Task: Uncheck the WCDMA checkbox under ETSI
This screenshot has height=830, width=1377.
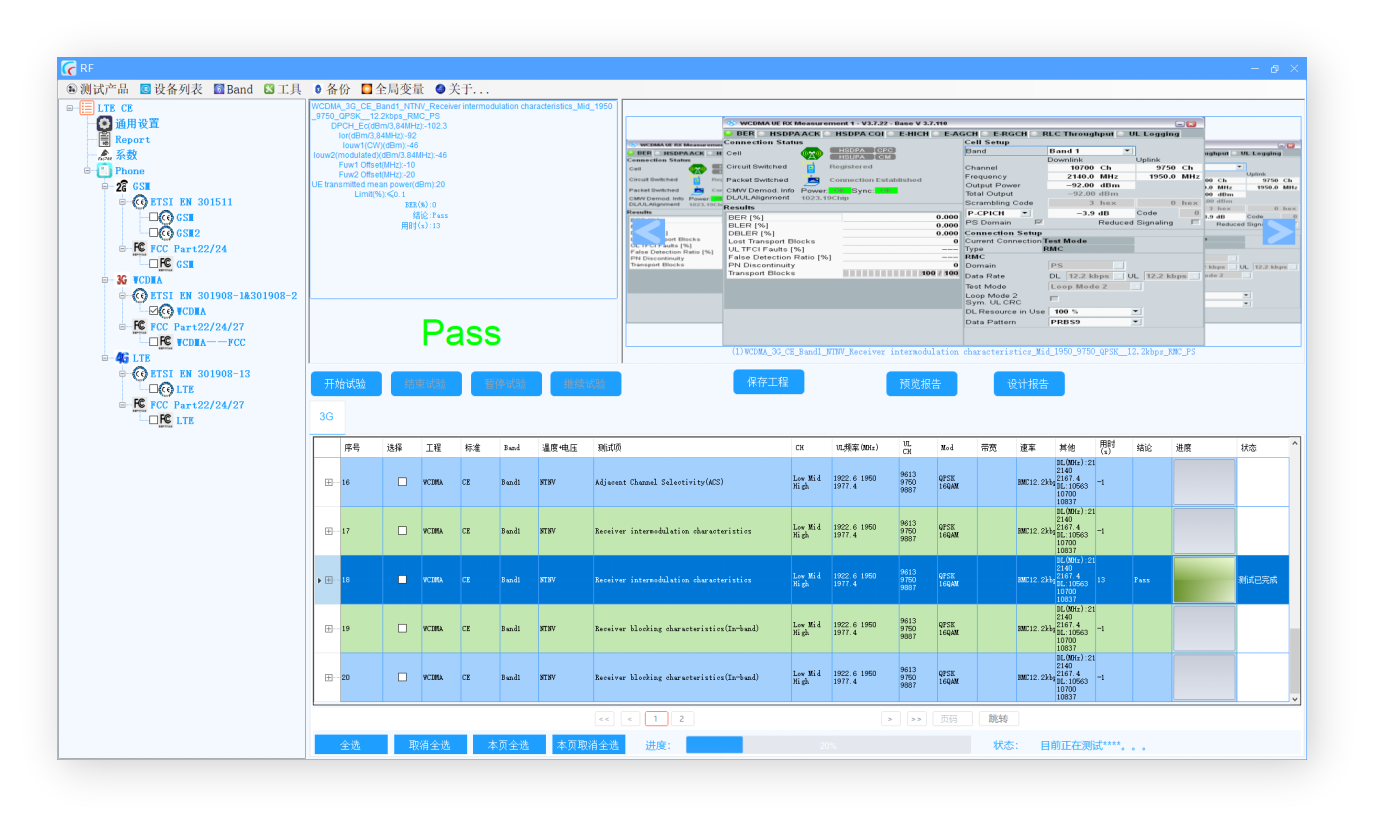Action: click(154, 311)
